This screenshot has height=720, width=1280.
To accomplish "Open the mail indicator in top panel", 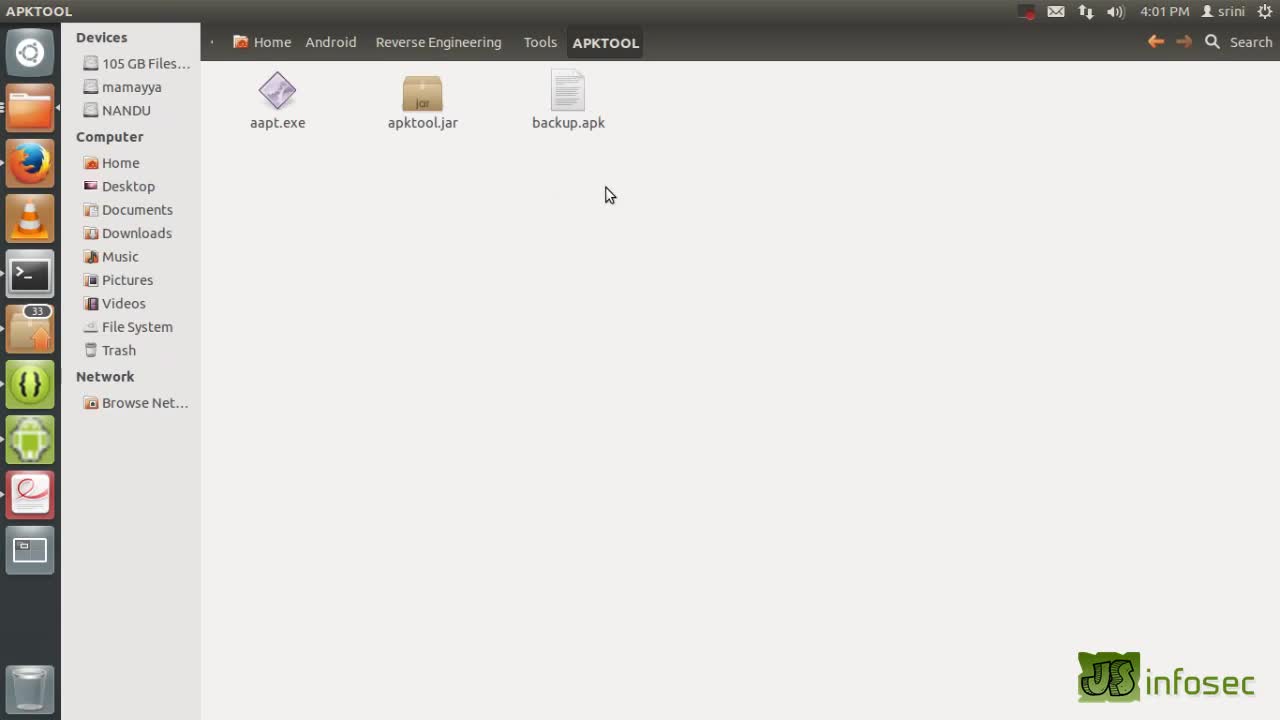I will click(x=1056, y=12).
